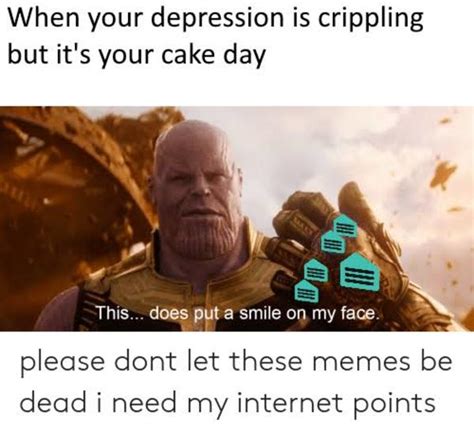Click the largest teal cake icon
The width and height of the screenshot is (474, 434).
coord(360,271)
